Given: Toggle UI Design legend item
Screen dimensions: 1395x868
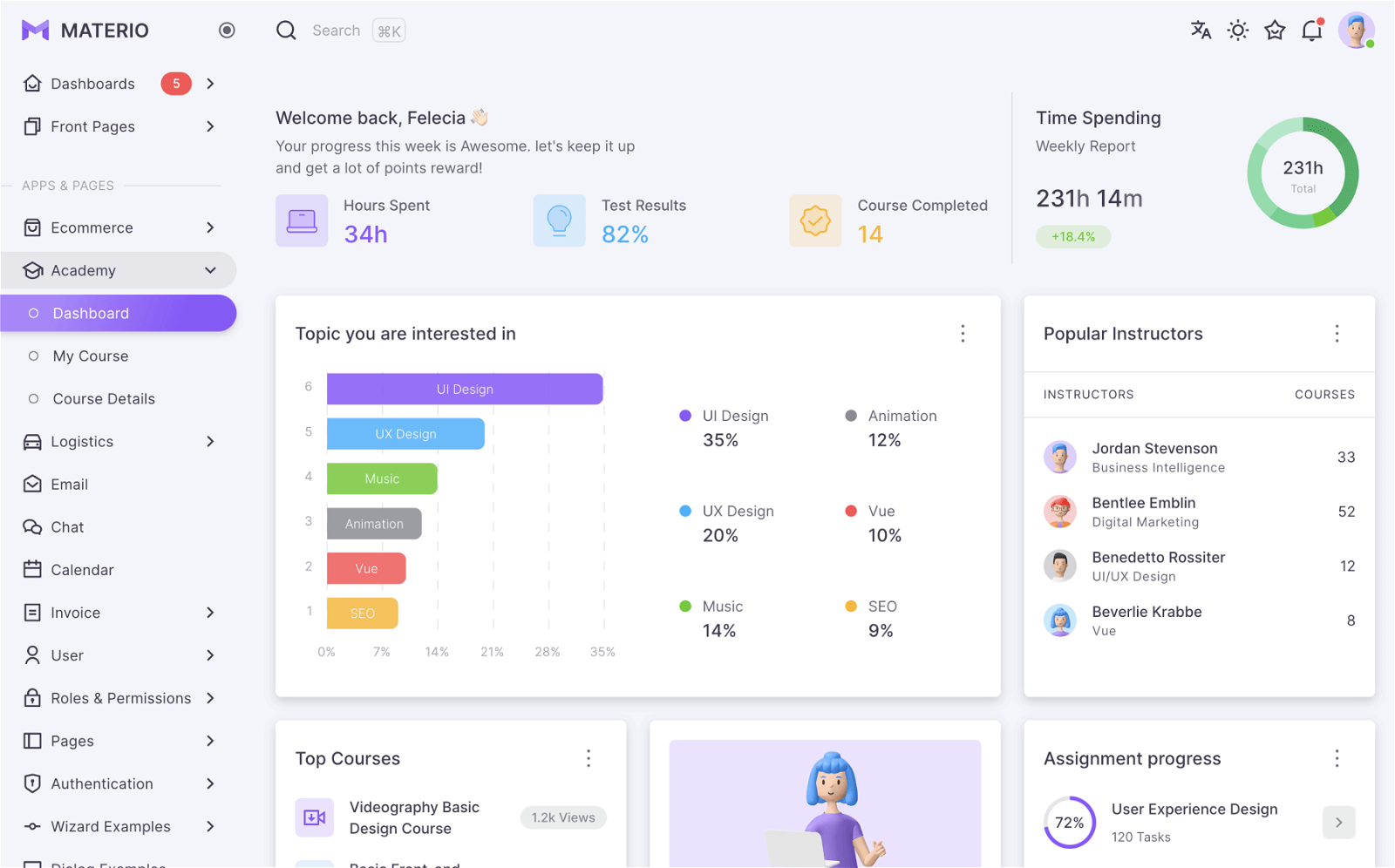Looking at the screenshot, I should (x=725, y=416).
